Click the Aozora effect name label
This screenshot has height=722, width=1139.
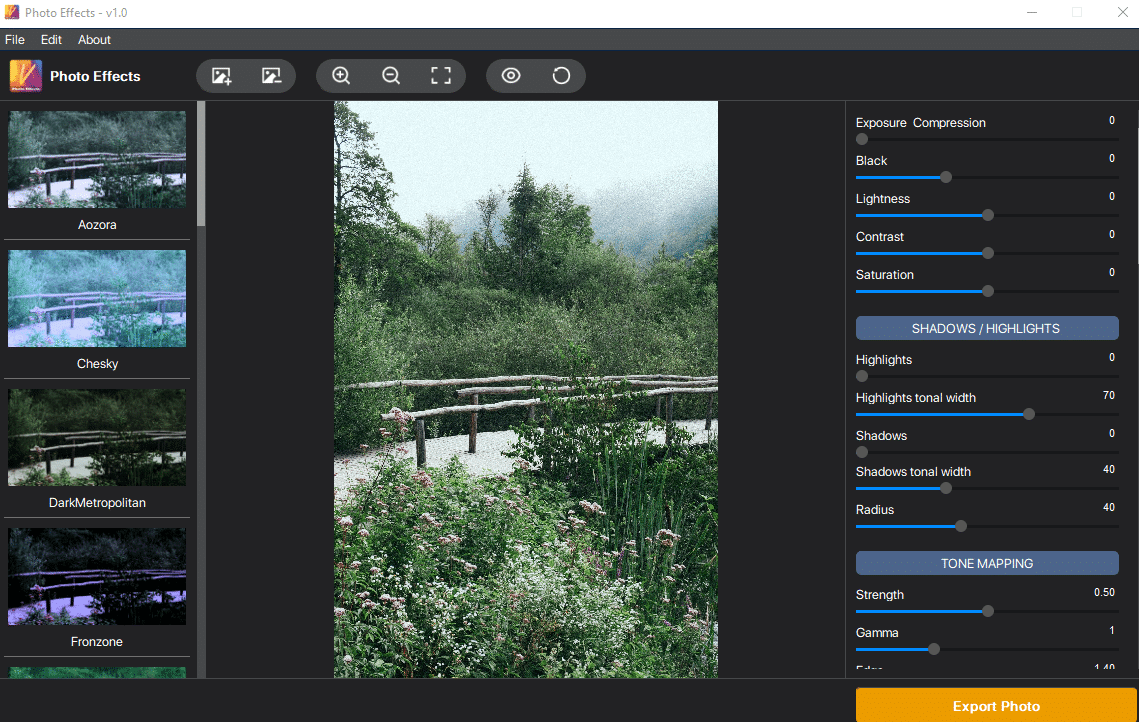97,224
